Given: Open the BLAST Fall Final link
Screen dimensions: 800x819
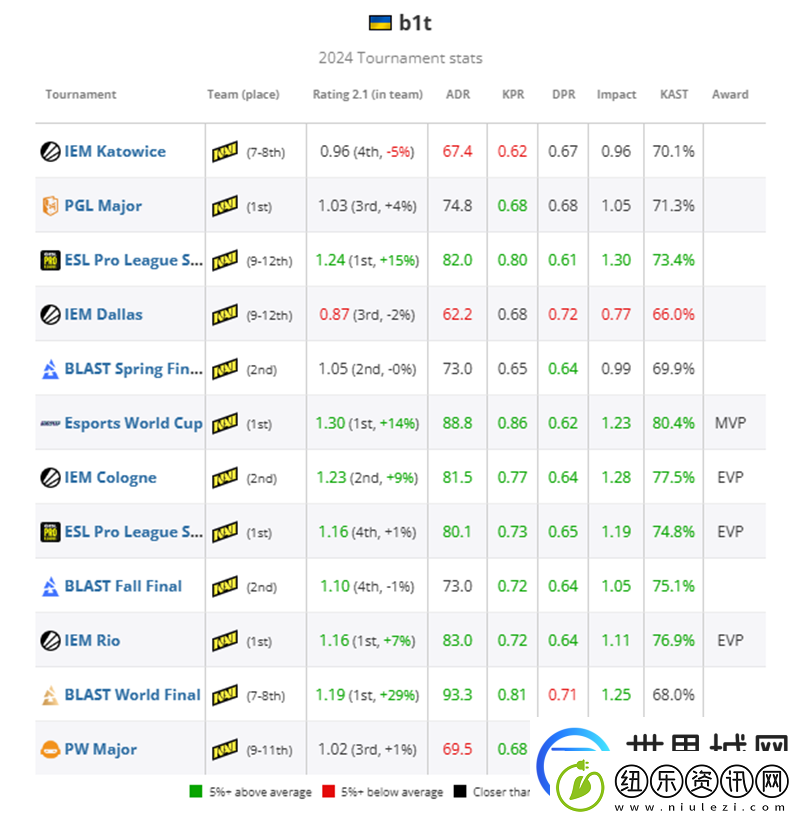Looking at the screenshot, I should (123, 586).
